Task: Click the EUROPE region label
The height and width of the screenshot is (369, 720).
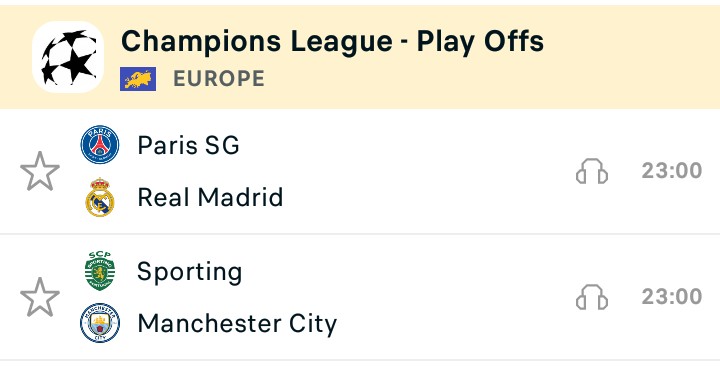Action: (x=219, y=78)
